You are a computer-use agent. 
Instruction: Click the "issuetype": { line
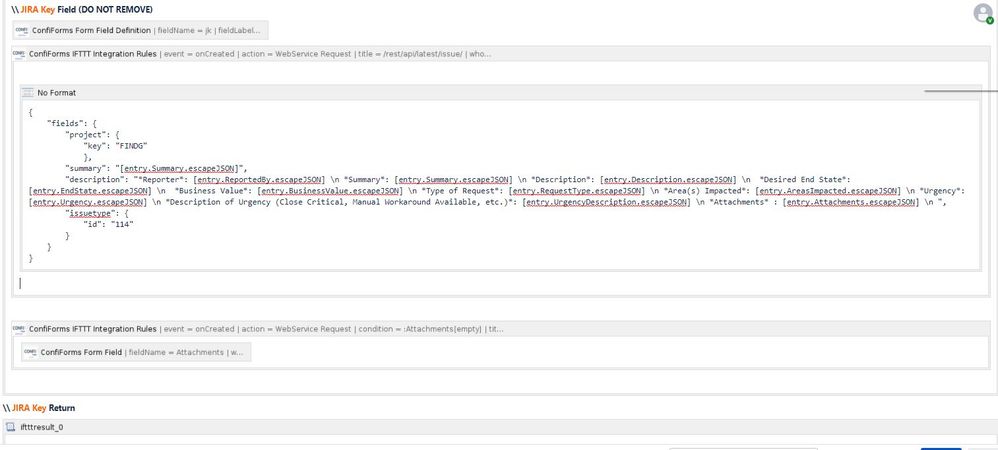click(97, 213)
